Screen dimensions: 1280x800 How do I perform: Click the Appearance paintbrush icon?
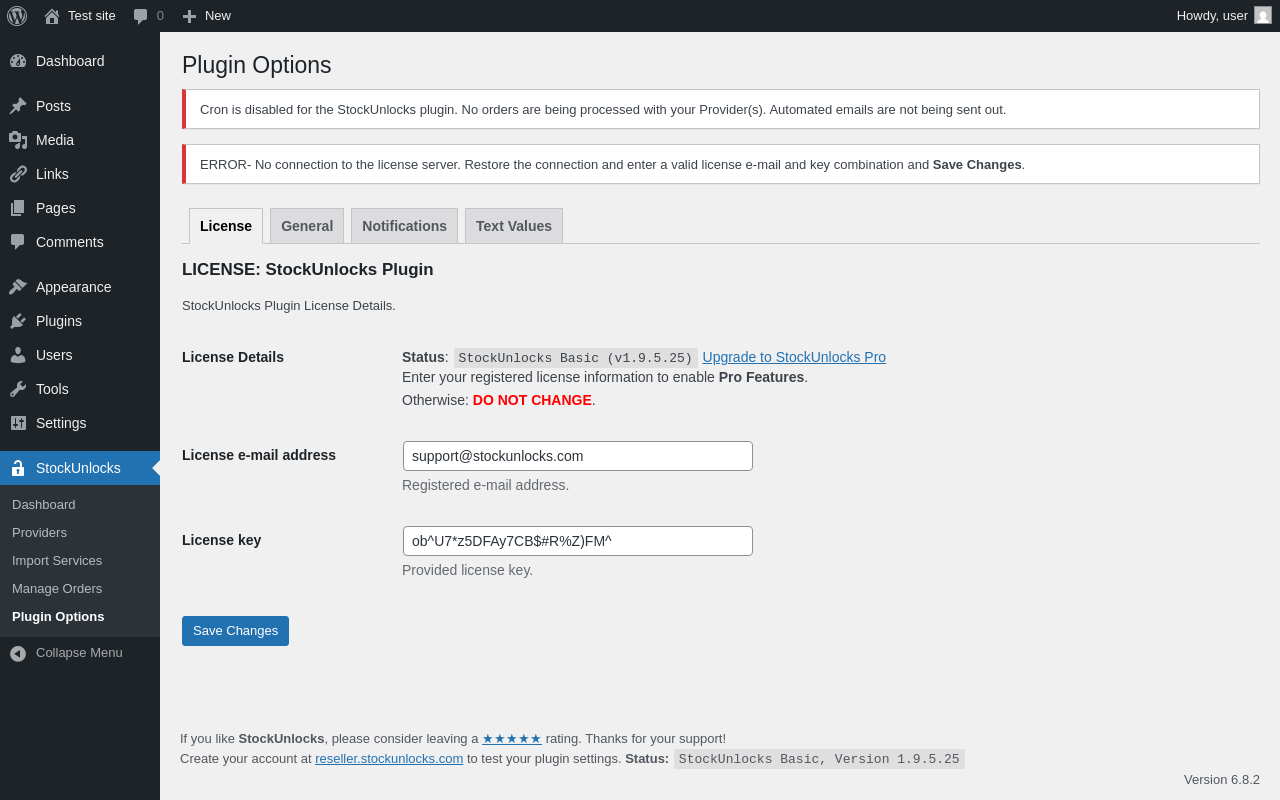[x=18, y=287]
